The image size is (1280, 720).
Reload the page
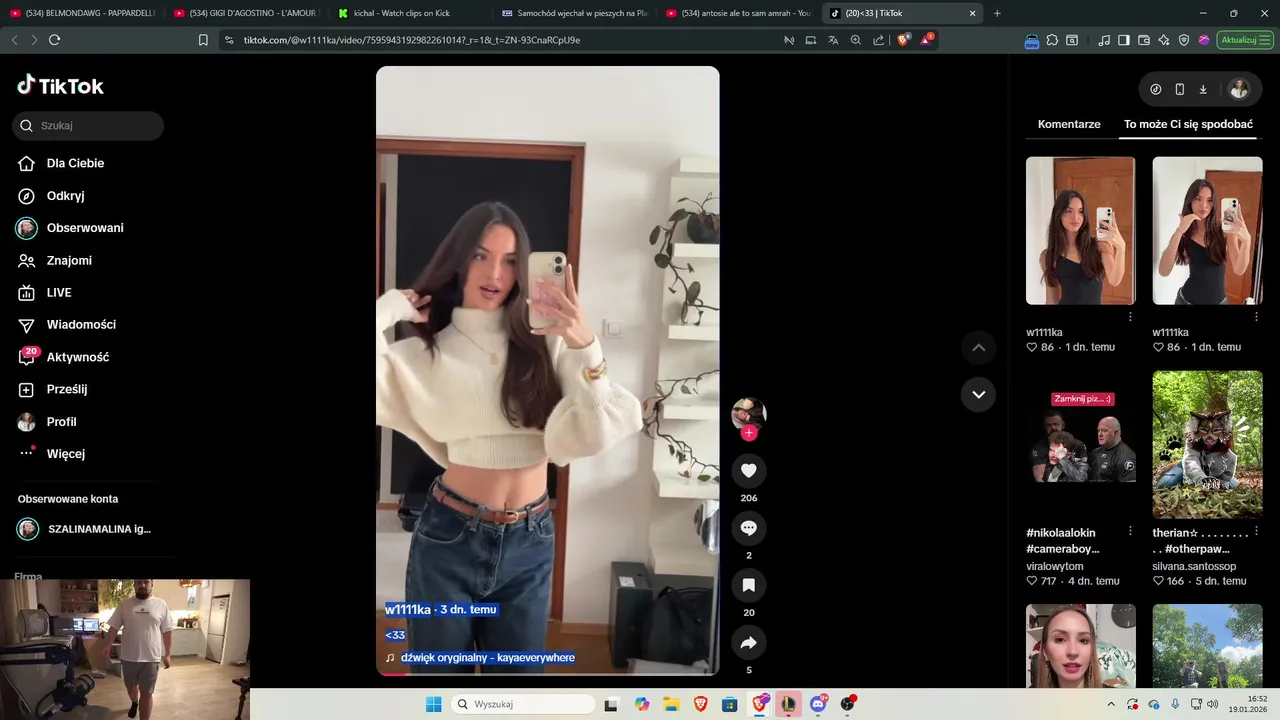tap(54, 40)
